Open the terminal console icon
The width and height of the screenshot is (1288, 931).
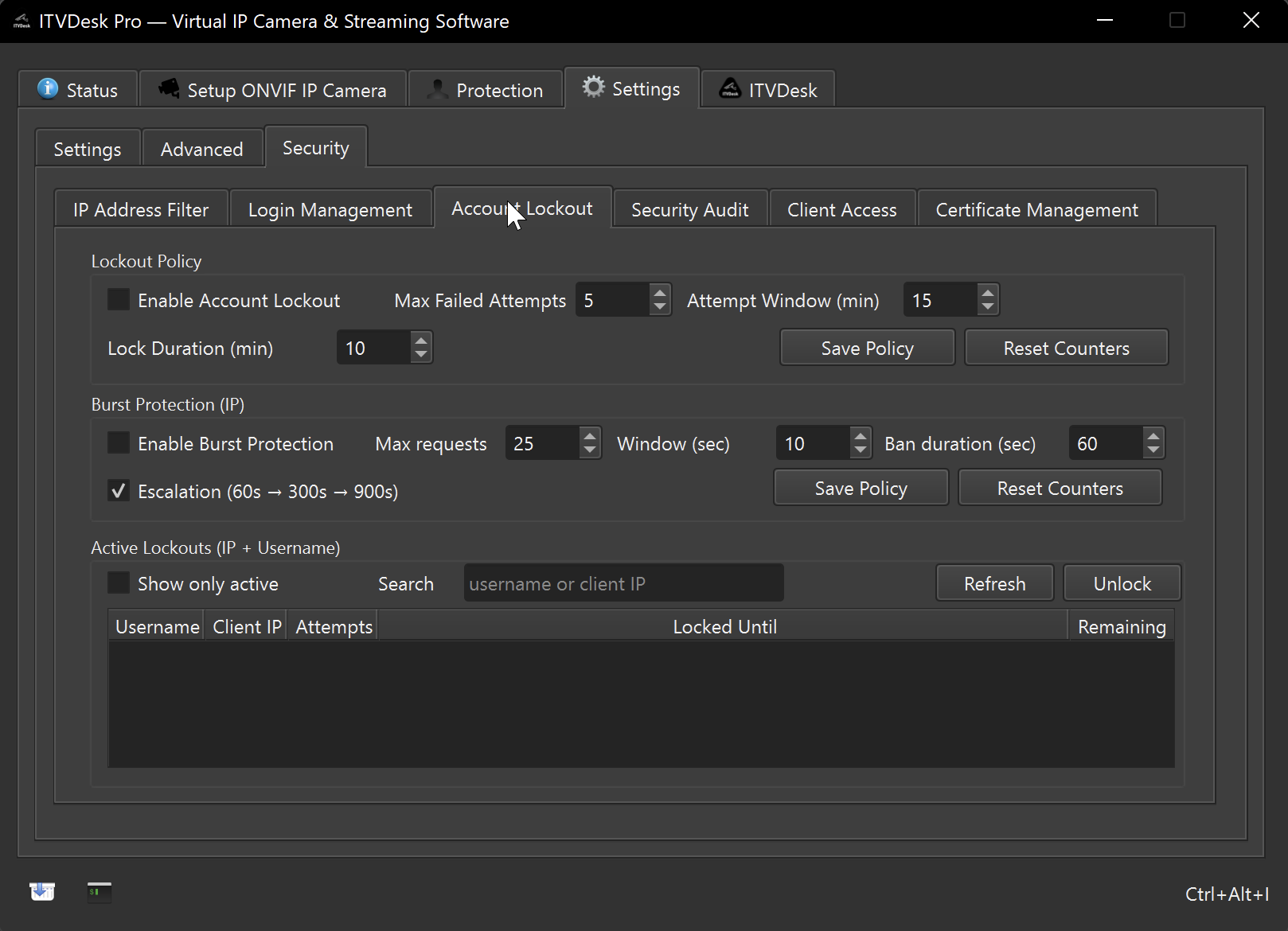[x=100, y=892]
